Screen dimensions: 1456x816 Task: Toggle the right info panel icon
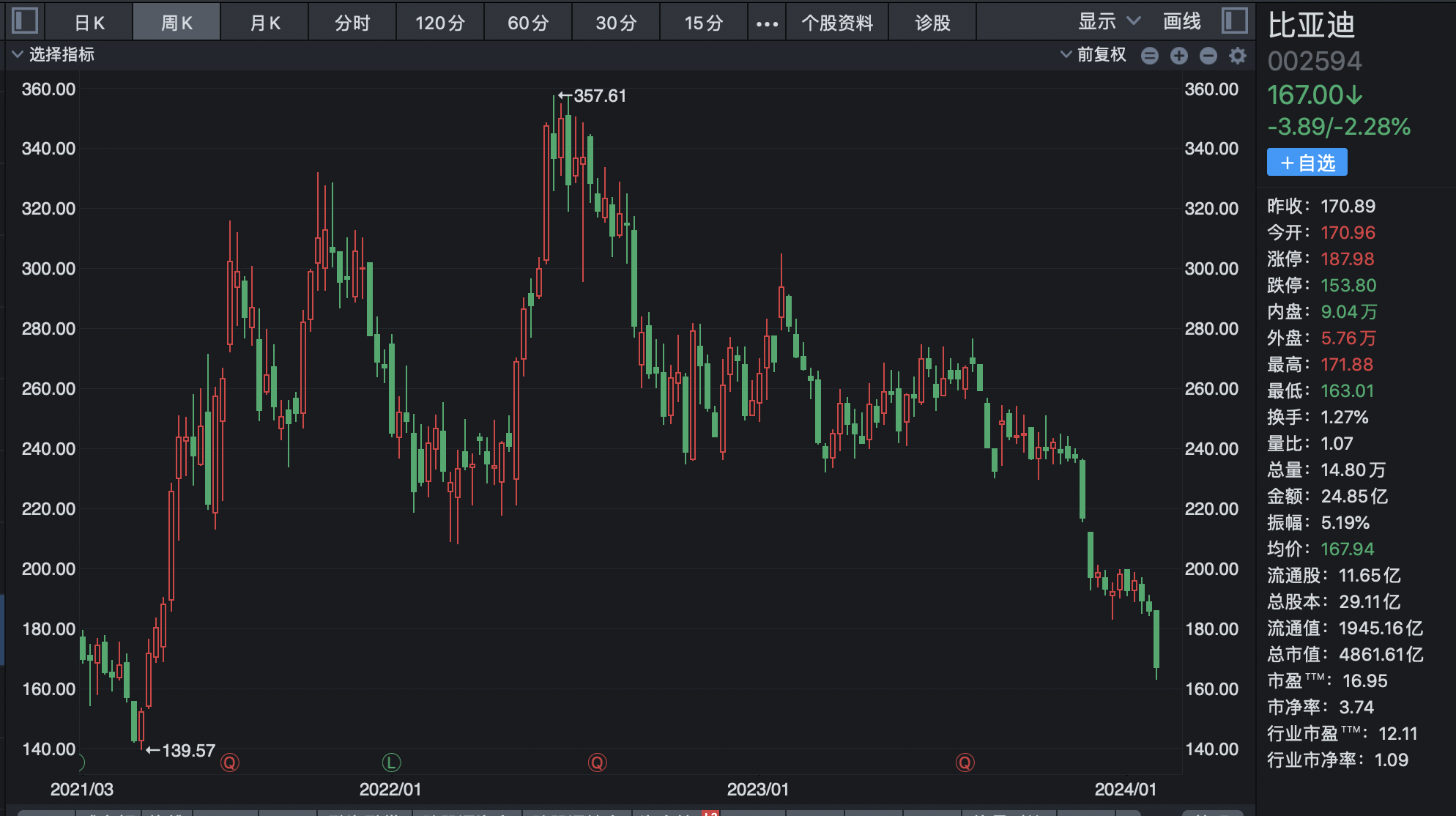1234,21
